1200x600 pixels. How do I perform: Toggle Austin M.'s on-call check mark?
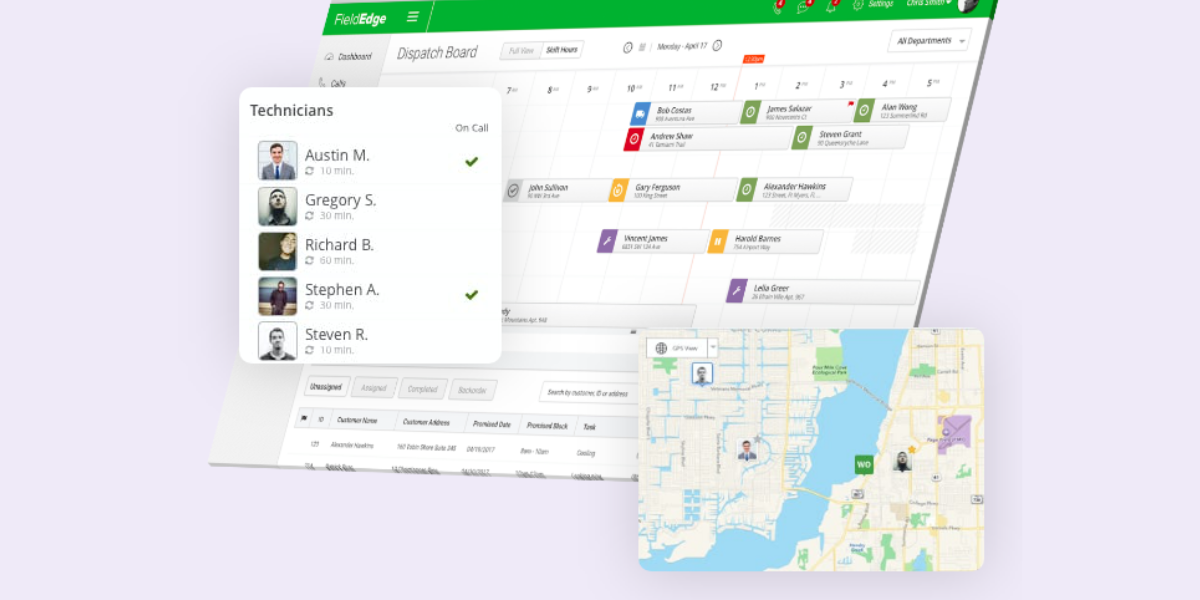pos(470,161)
